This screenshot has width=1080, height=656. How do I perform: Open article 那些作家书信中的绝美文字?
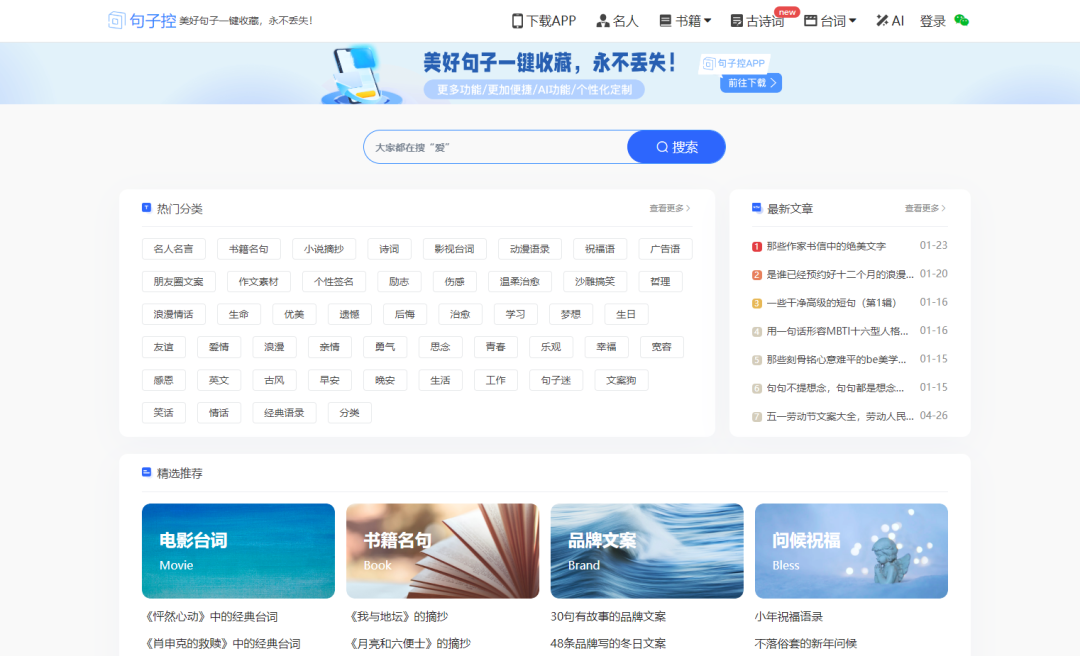point(826,246)
